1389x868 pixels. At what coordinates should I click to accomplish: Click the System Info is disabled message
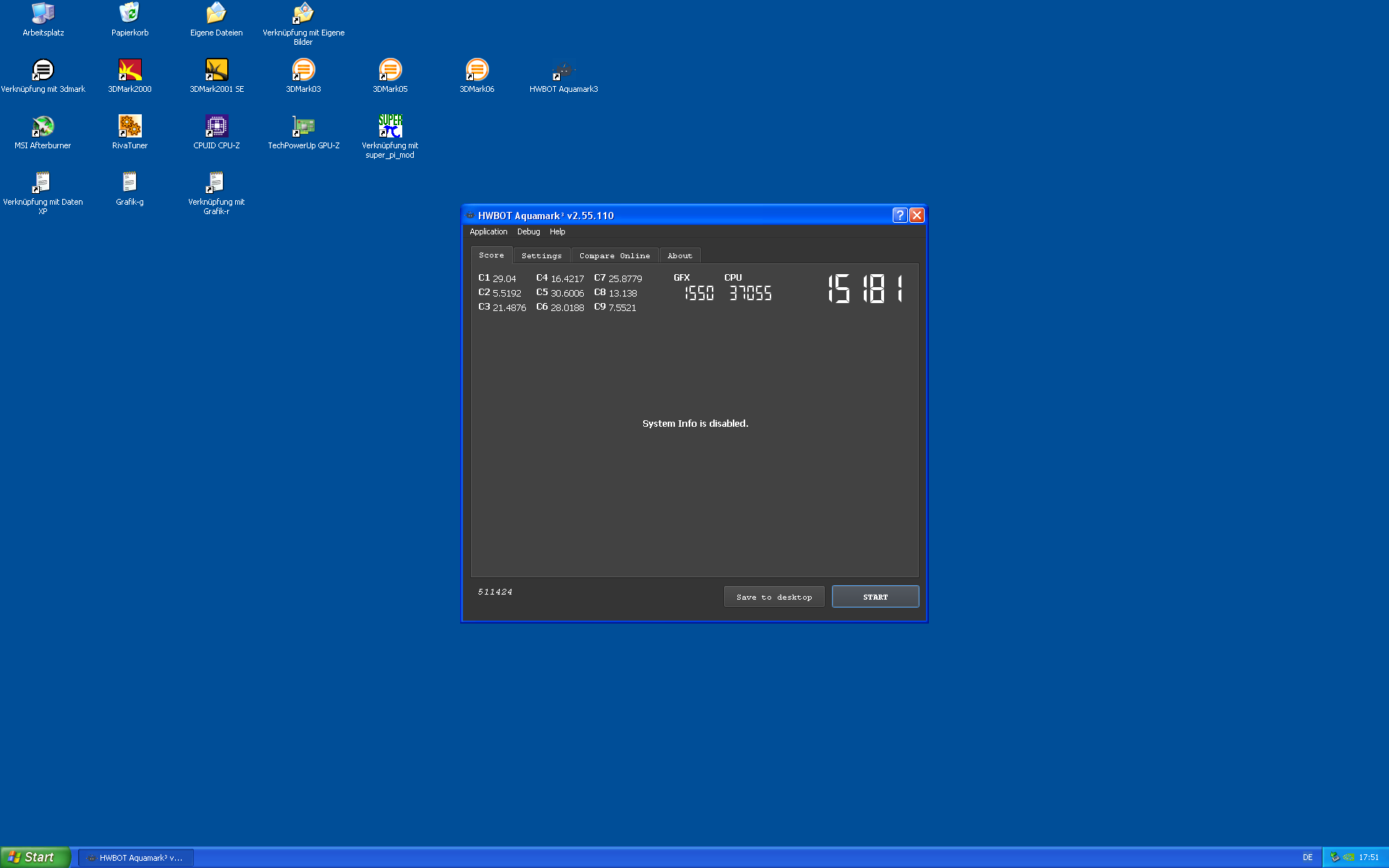point(695,423)
